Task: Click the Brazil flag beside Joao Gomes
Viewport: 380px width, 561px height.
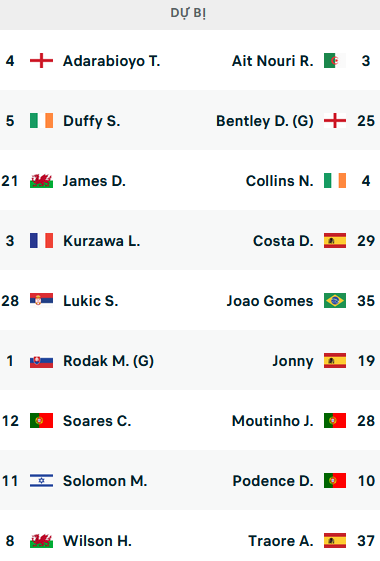Action: click(x=335, y=301)
